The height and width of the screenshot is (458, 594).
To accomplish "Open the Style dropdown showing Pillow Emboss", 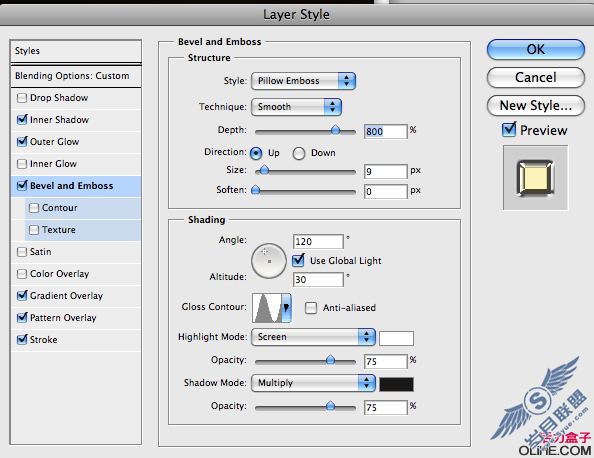I will (x=303, y=81).
